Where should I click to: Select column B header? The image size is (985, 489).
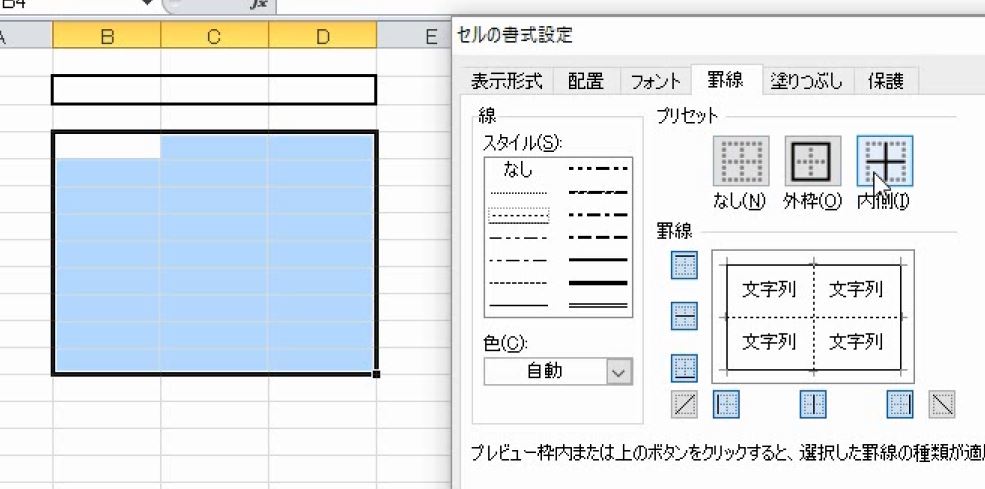107,37
